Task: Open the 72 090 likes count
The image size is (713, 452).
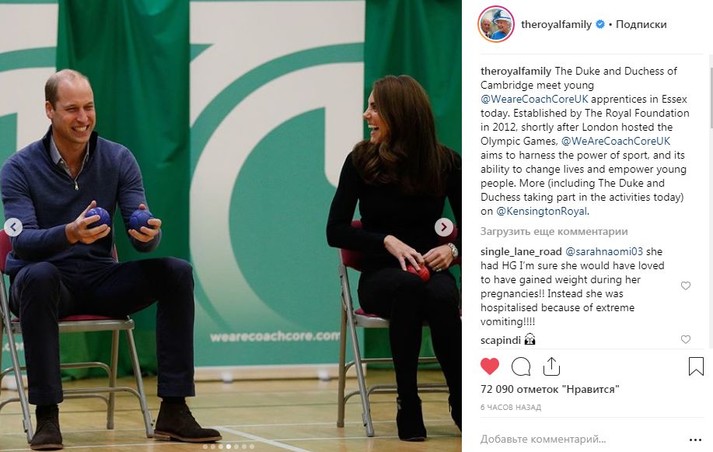Action: coord(550,389)
